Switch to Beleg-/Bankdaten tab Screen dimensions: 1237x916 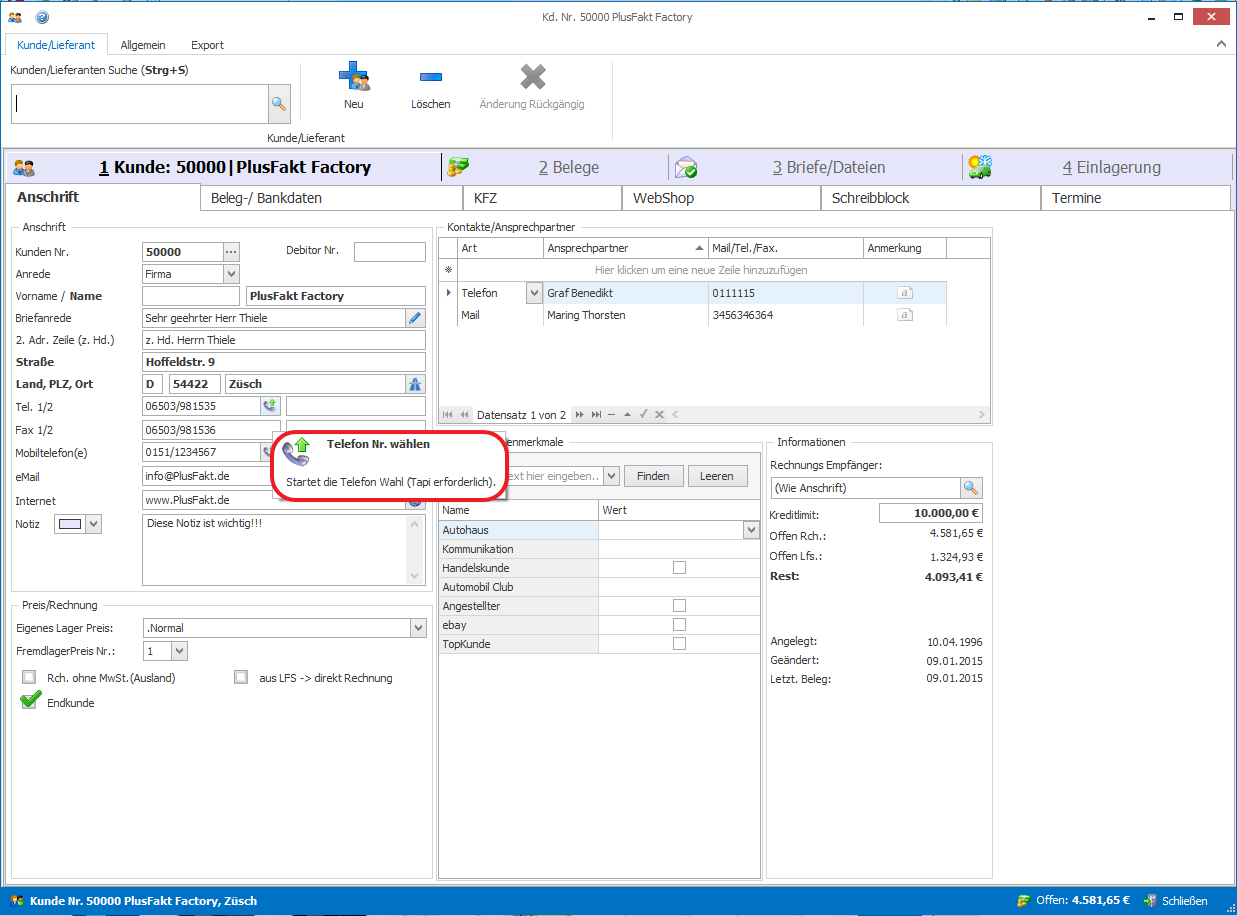[330, 198]
